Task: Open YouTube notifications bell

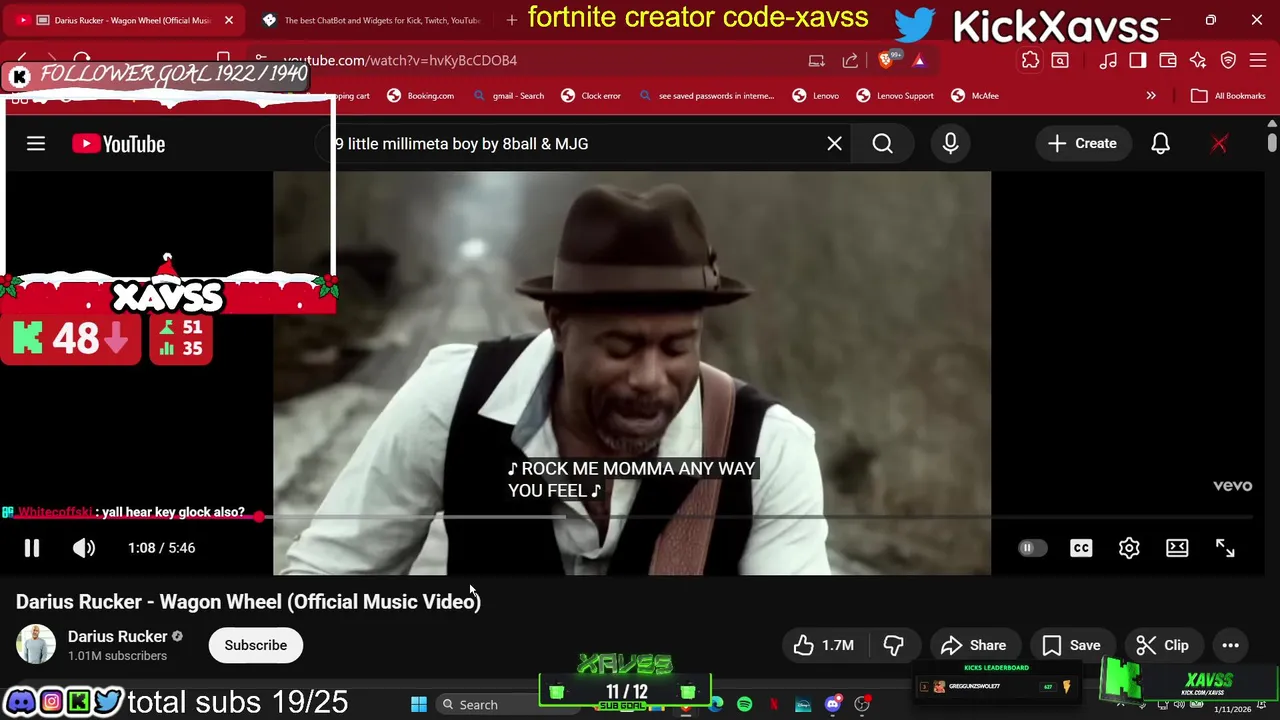Action: (1160, 144)
